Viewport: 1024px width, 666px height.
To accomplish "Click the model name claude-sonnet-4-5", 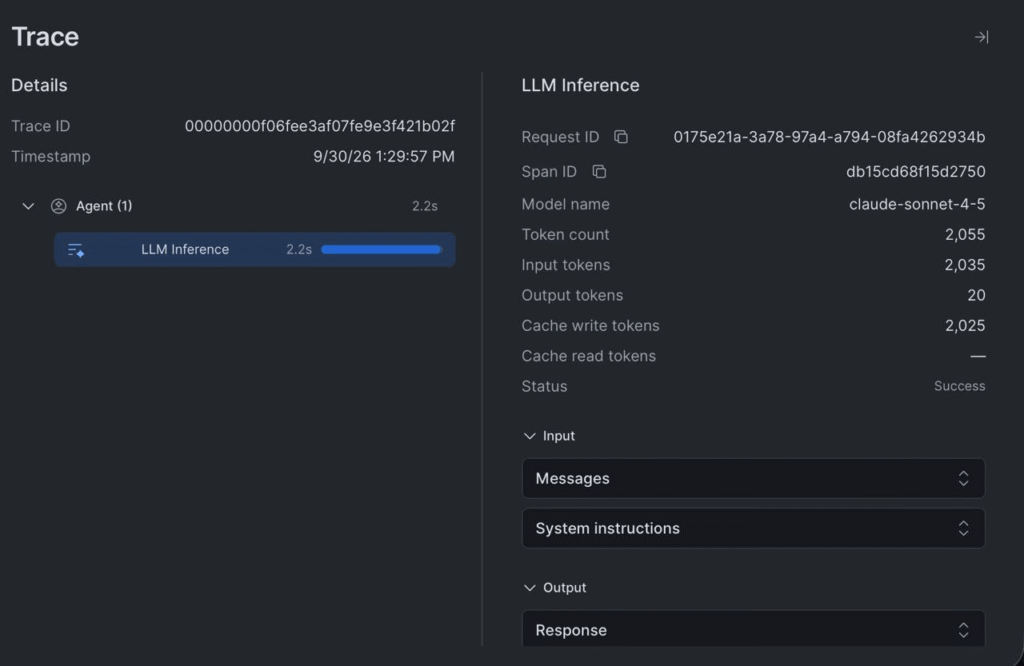I will pos(917,204).
